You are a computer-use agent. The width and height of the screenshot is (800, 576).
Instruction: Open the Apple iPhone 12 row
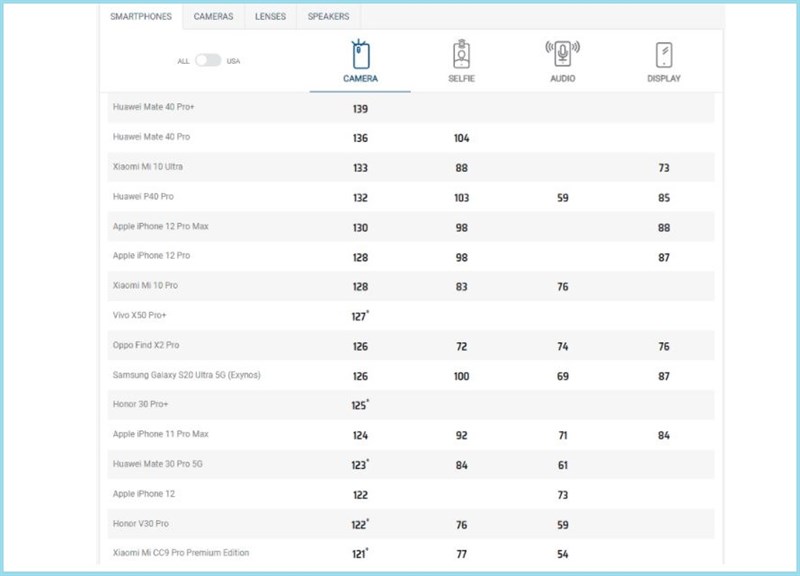[411, 494]
